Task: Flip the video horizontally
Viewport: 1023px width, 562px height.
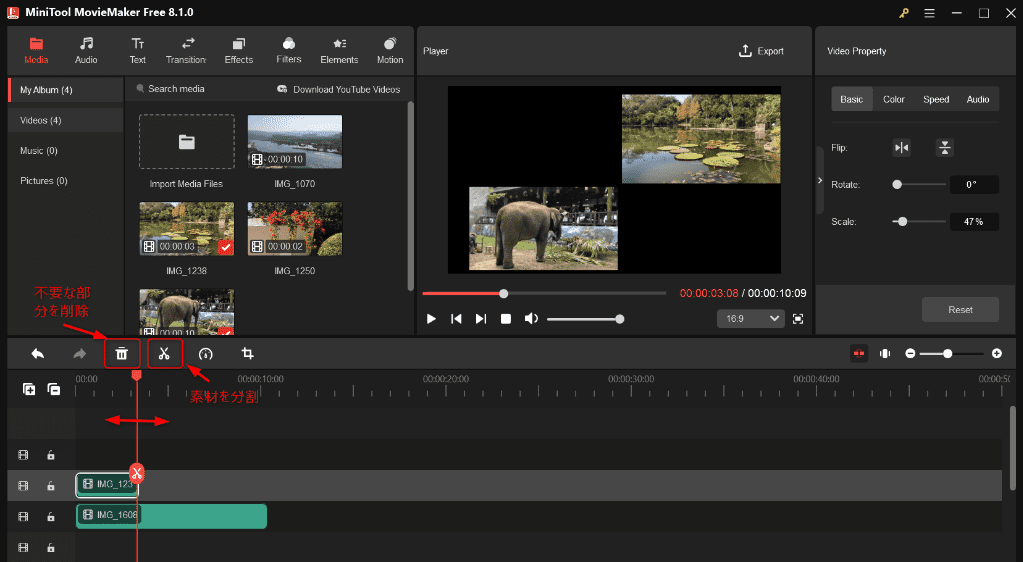Action: tap(902, 148)
